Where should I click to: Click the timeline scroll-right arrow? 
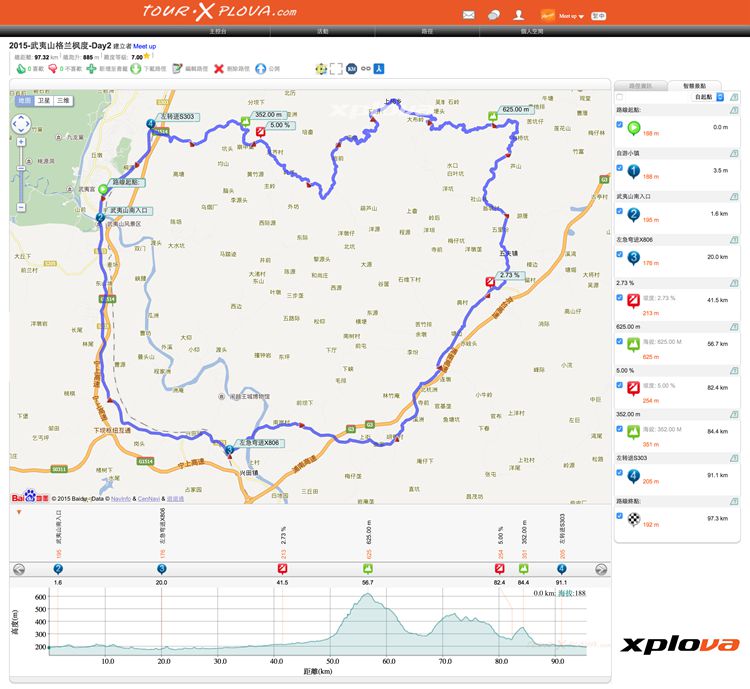601,569
